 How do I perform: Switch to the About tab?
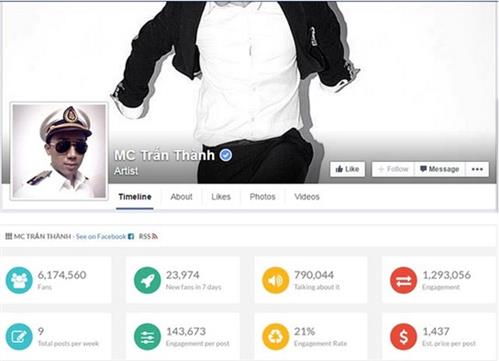(181, 197)
